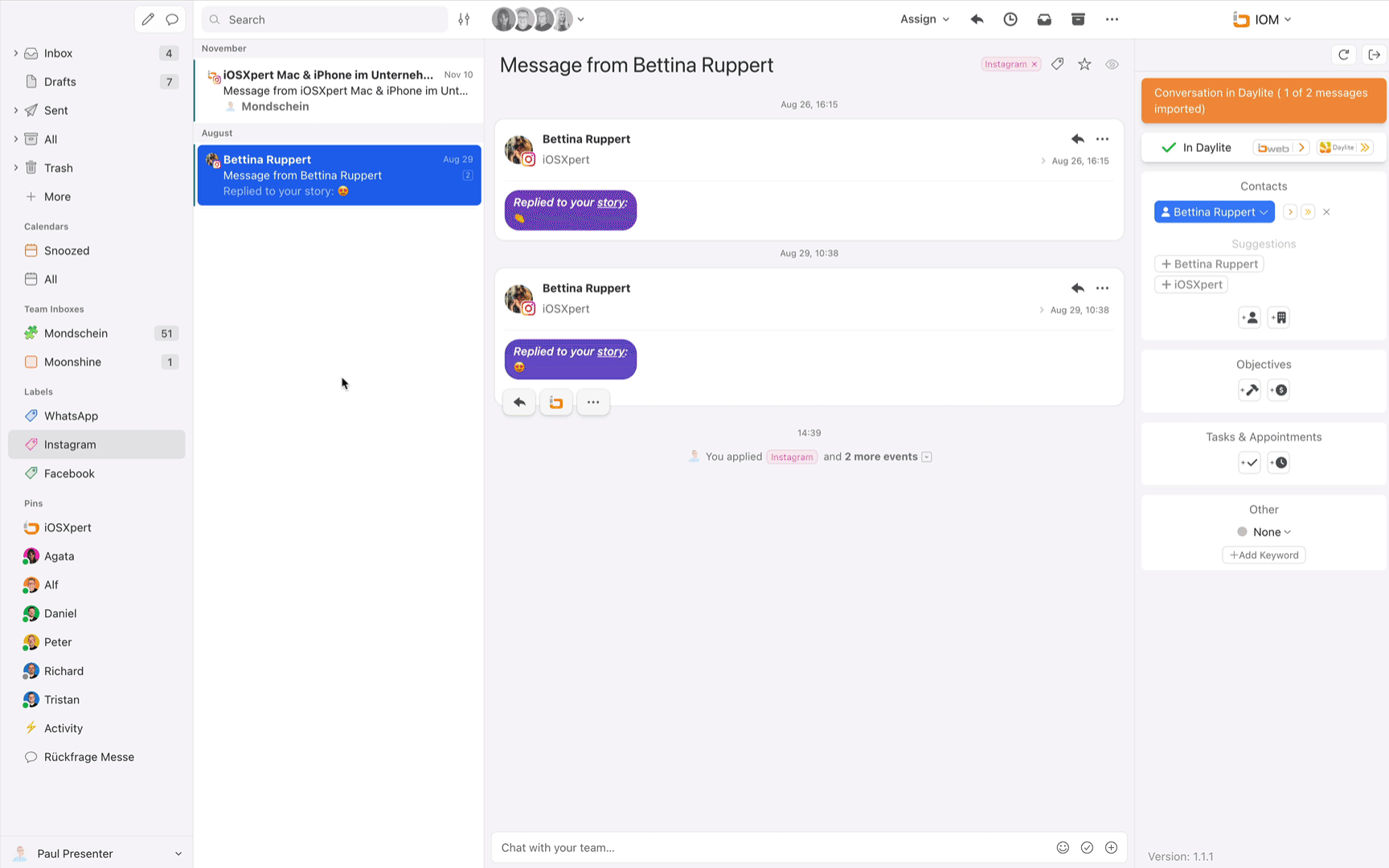
Task: Open Paul Presenter account menu
Action: point(96,854)
